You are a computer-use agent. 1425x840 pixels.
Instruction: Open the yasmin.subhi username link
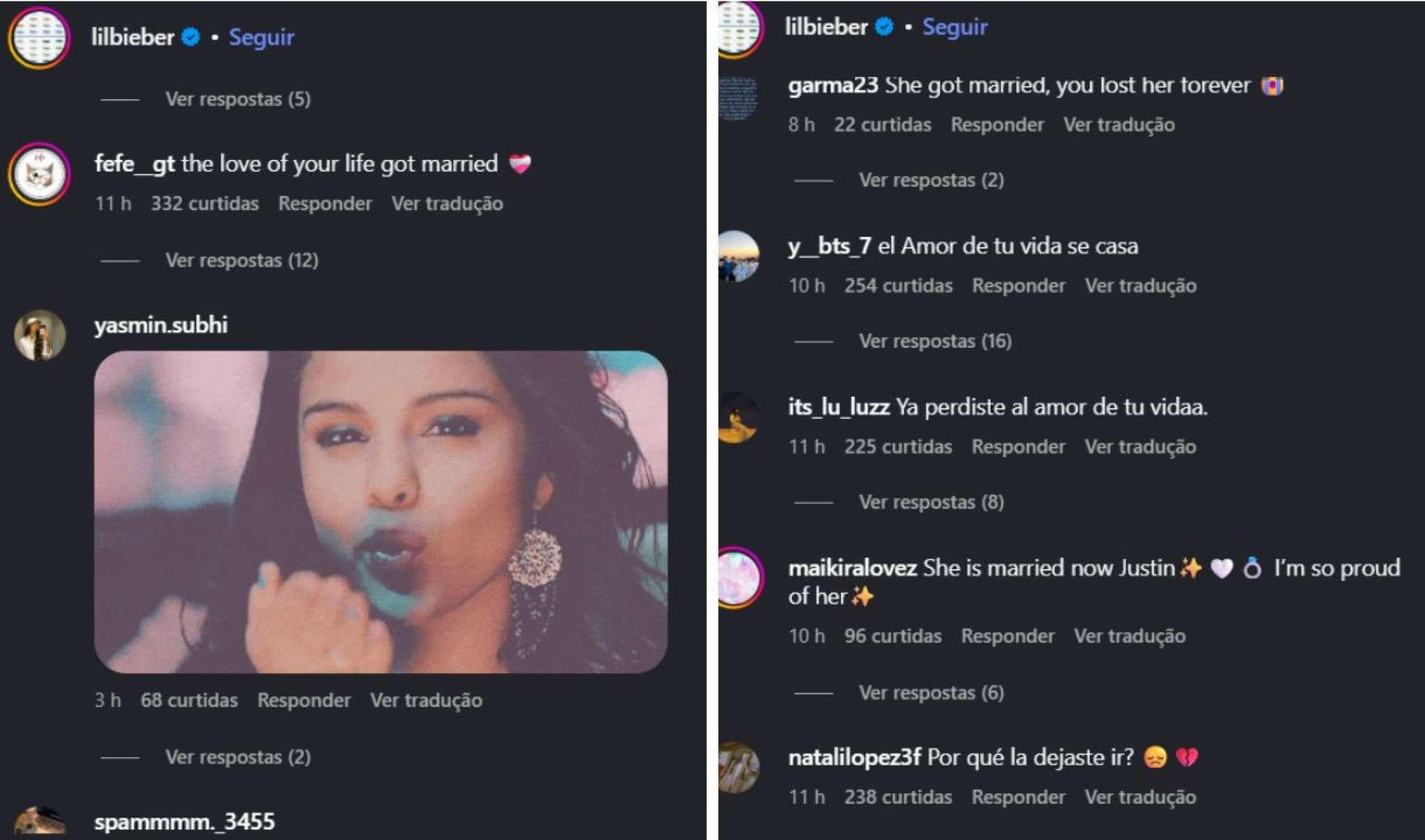point(161,325)
